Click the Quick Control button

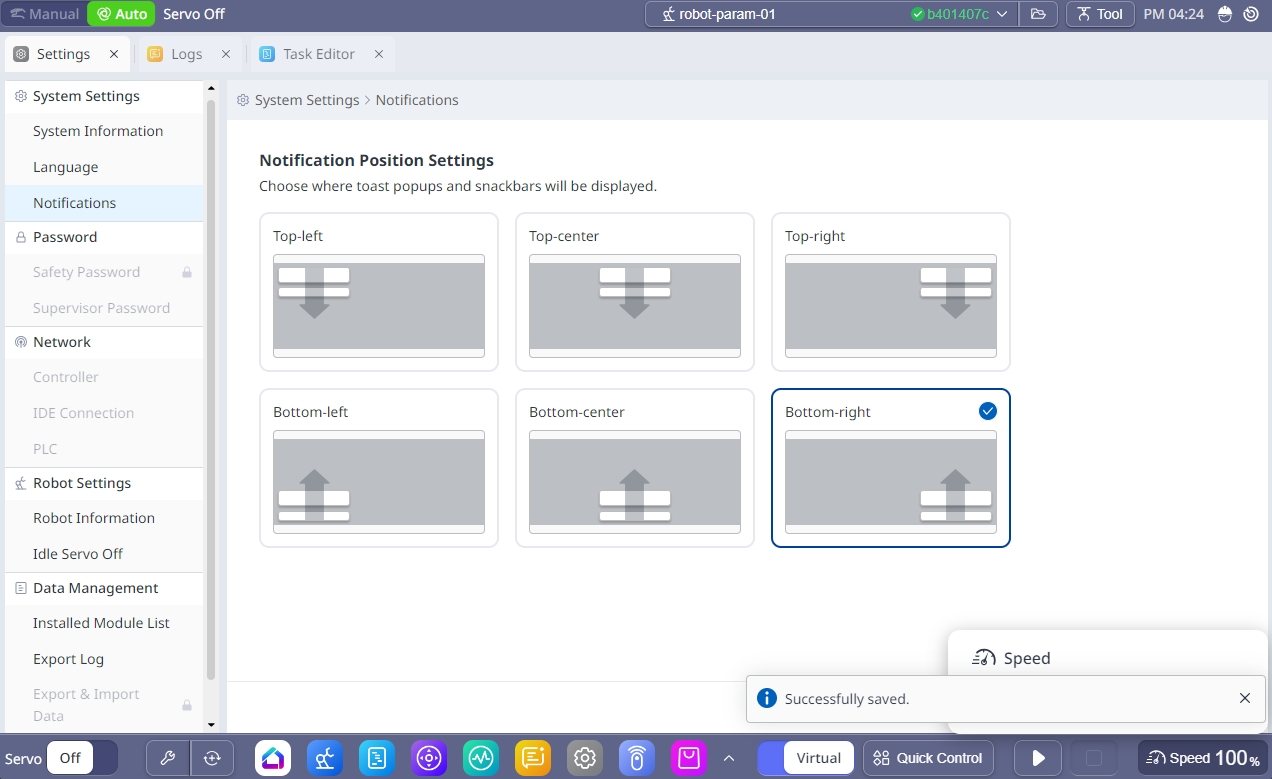click(928, 758)
